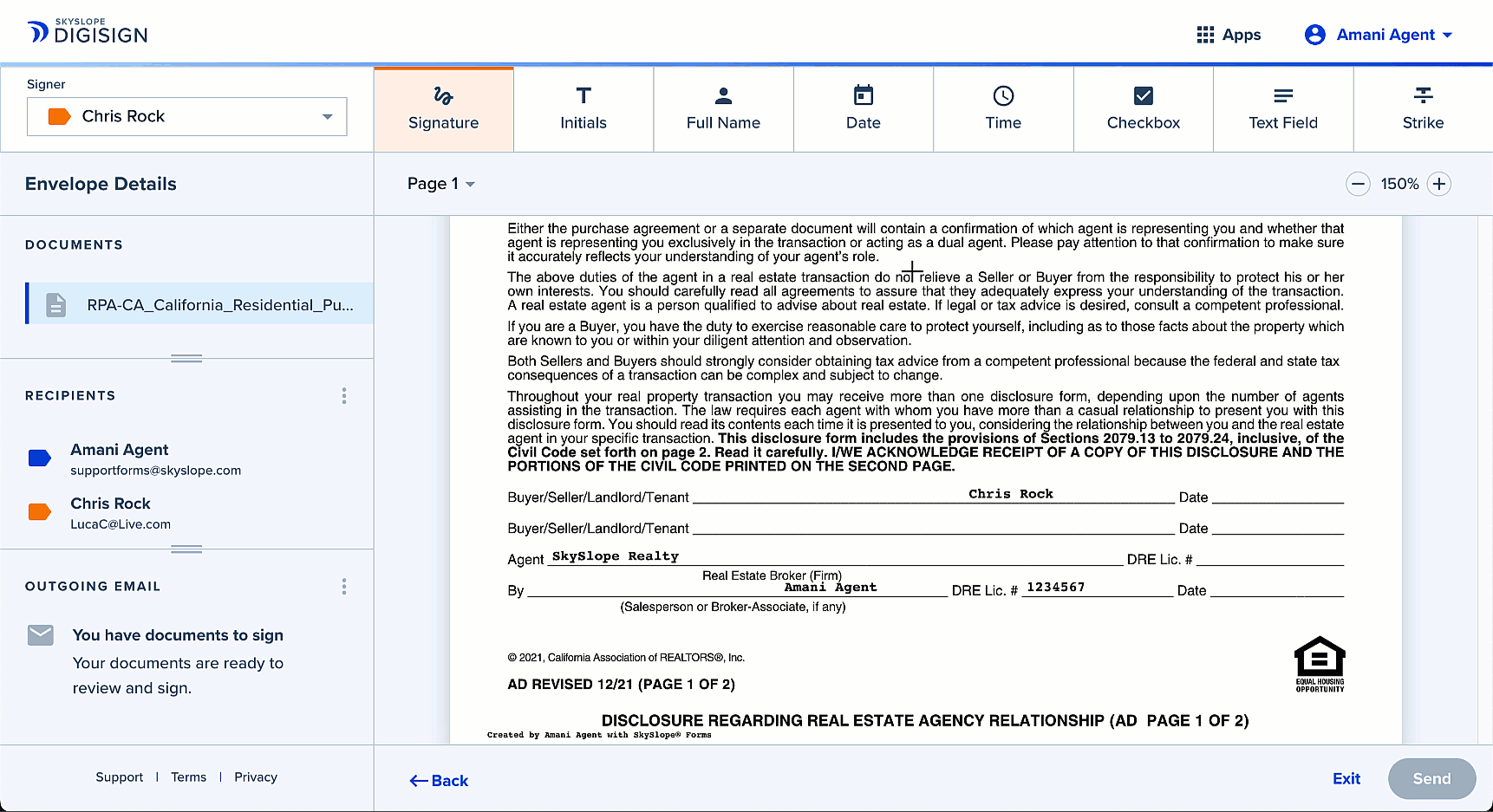The image size is (1493, 812).
Task: Click the Equal Housing Opportunity logo
Action: [x=1320, y=664]
